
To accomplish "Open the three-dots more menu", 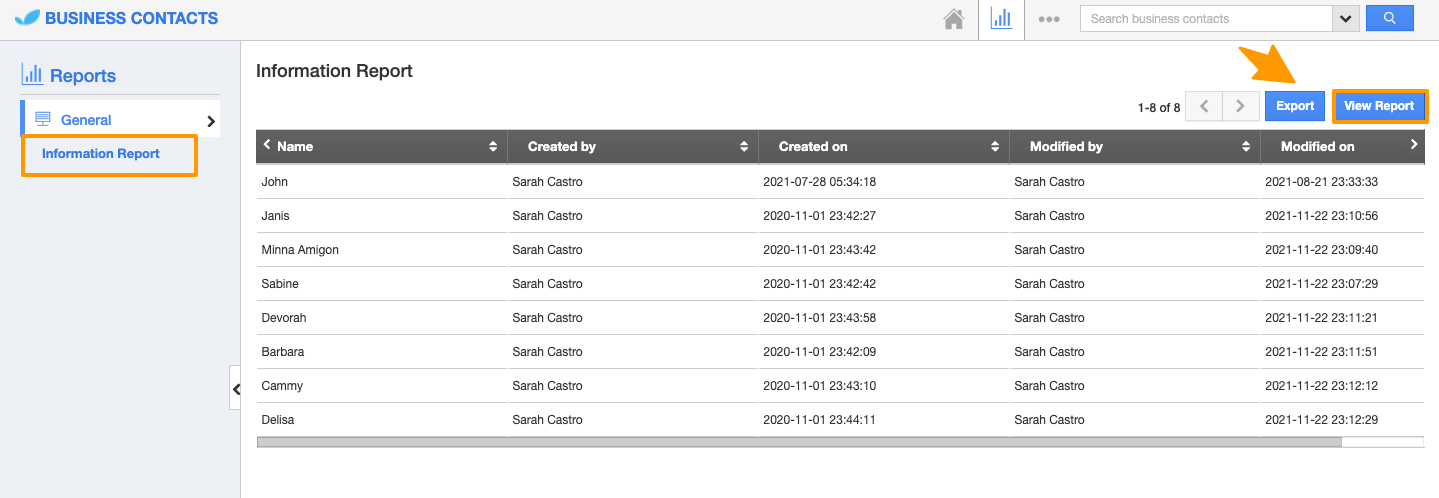I will pos(1049,19).
